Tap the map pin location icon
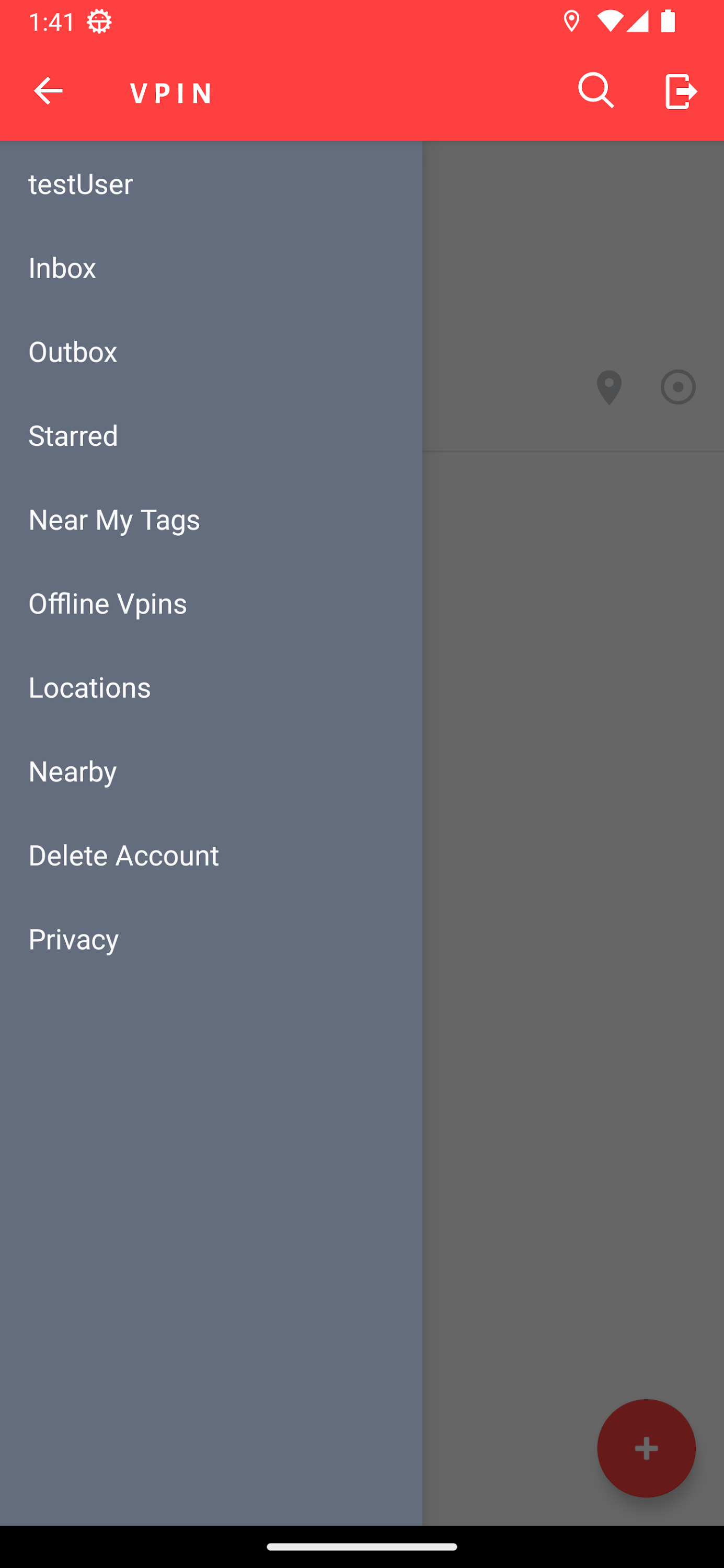724x1568 pixels. pos(609,388)
